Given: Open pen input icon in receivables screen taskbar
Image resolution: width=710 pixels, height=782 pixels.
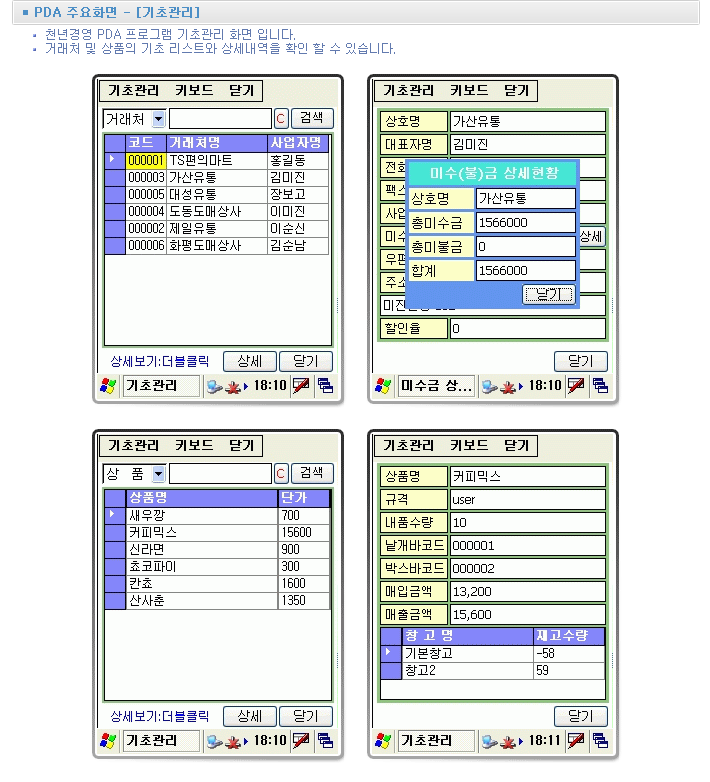Looking at the screenshot, I should (576, 386).
